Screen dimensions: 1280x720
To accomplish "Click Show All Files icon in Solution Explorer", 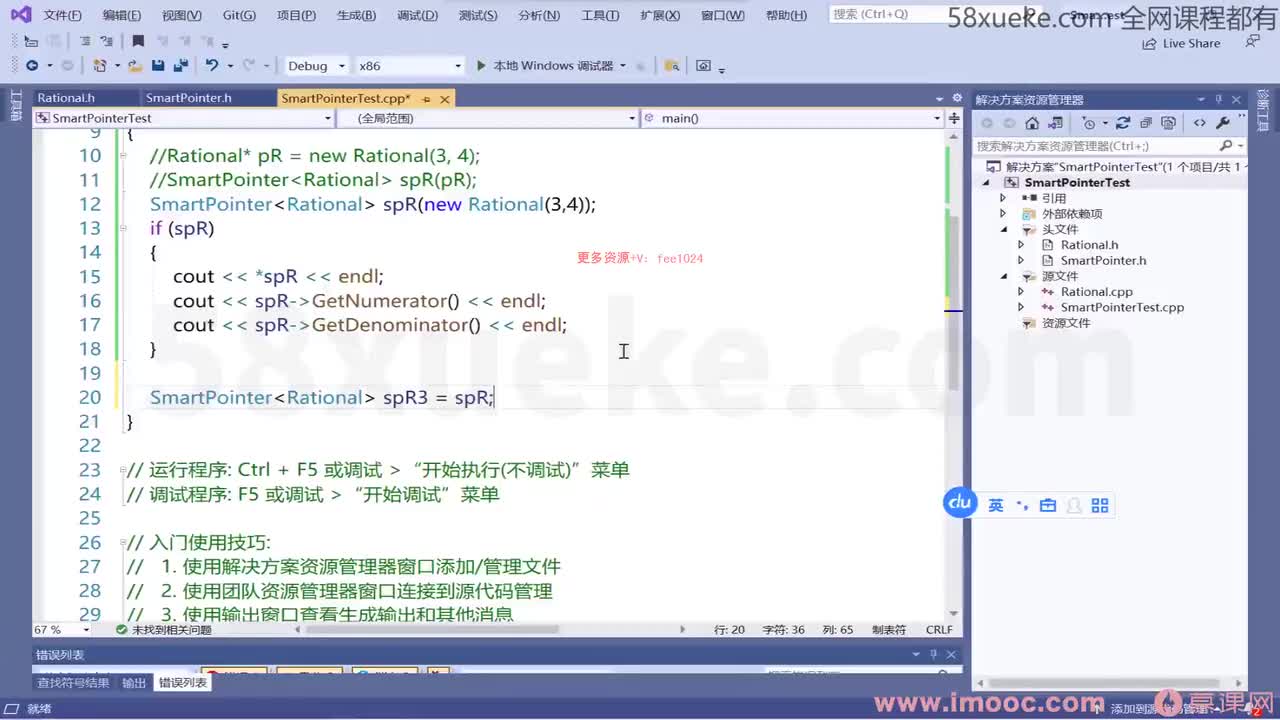I will pos(1167,123).
